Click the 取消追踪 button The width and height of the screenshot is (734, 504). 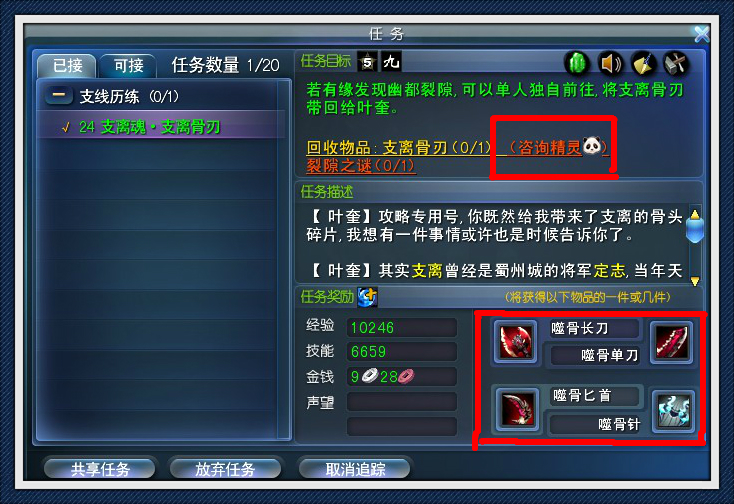[x=355, y=469]
